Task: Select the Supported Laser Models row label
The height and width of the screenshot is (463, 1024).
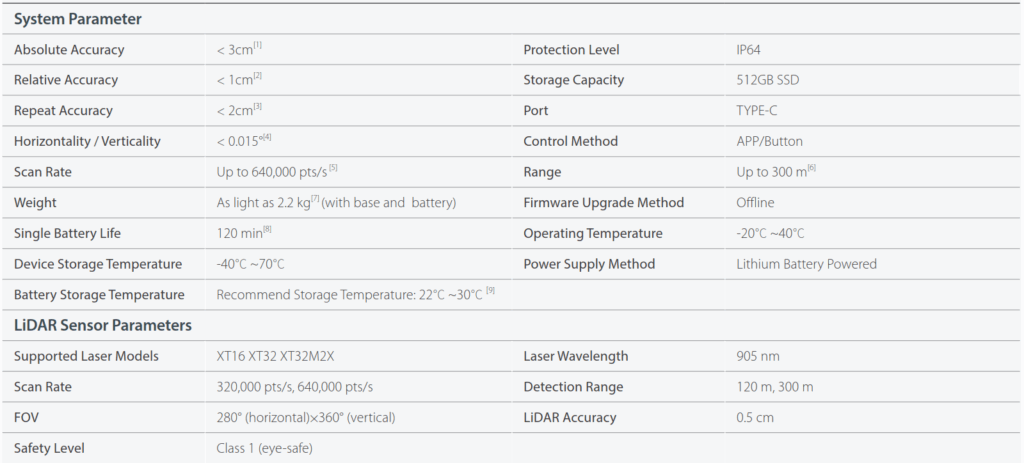Action: [86, 357]
